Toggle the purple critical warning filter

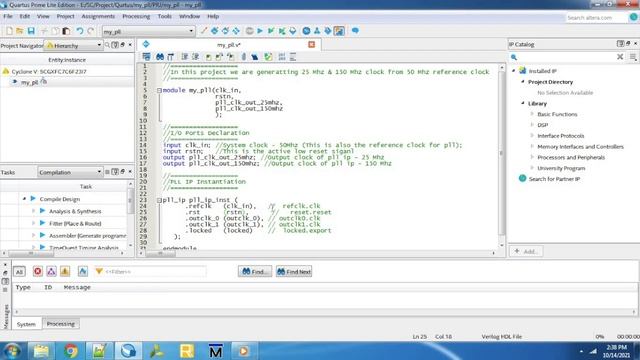[51, 271]
